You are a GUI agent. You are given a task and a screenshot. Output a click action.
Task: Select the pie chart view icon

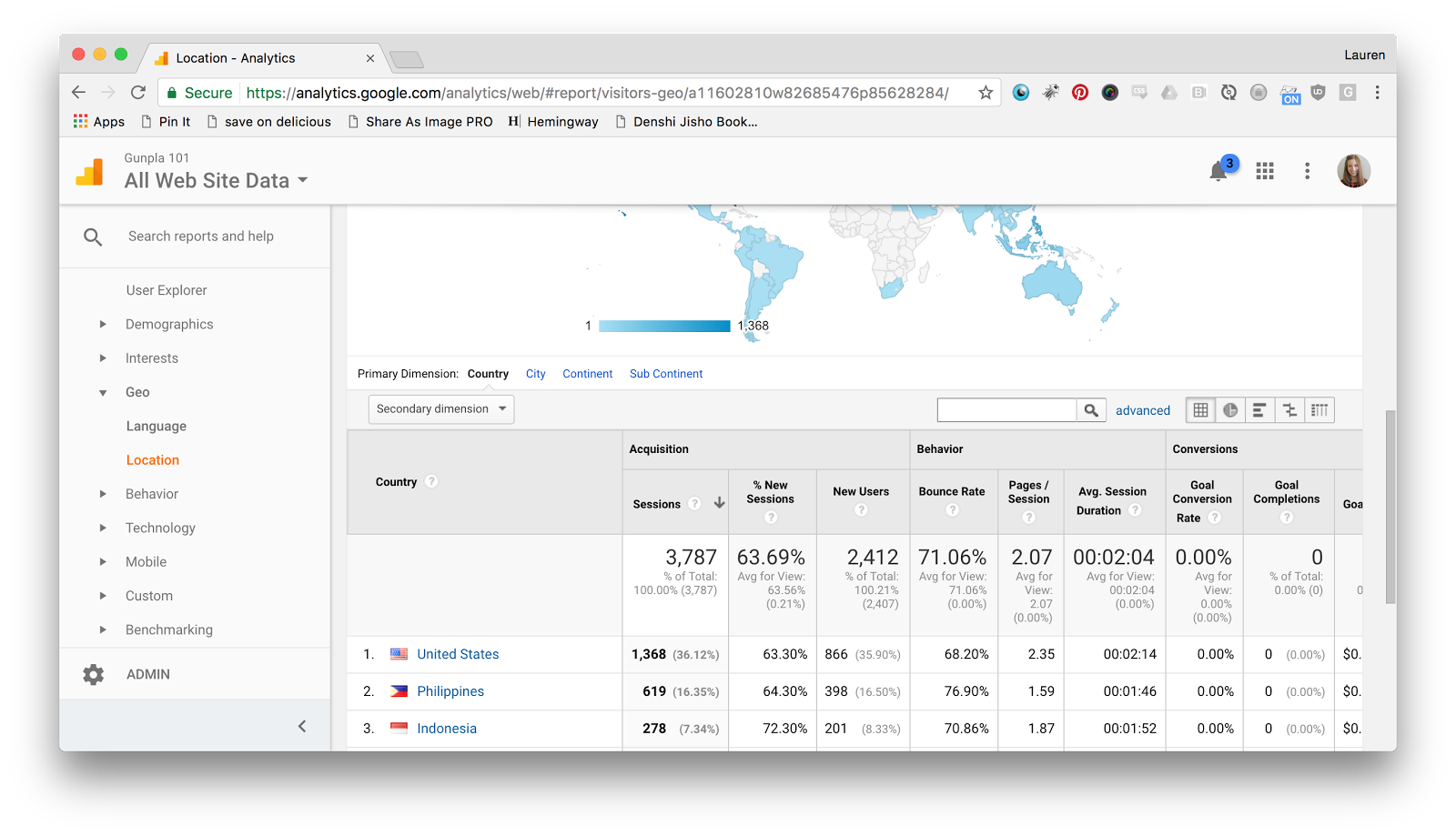[1230, 410]
